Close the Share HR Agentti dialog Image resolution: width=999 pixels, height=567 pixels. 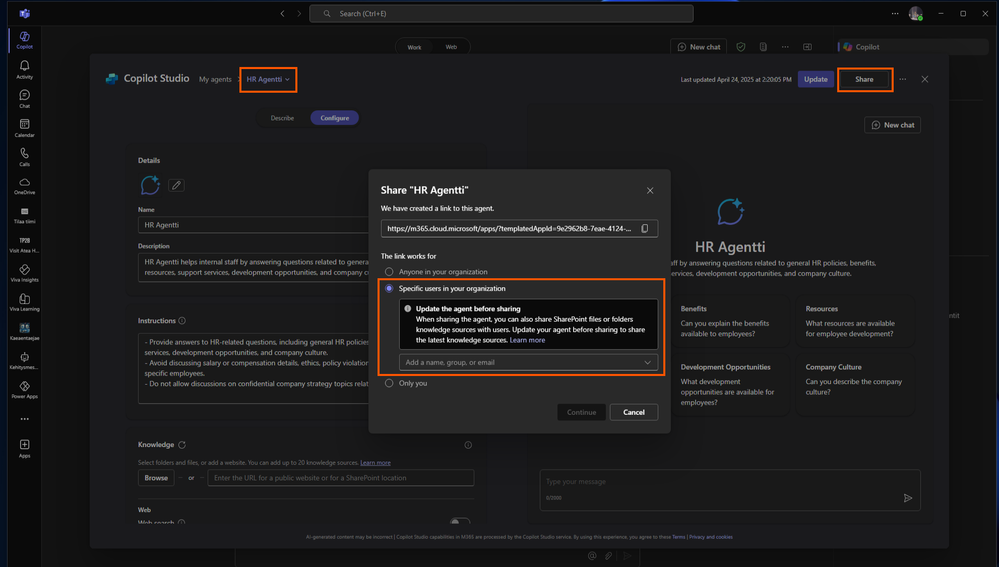(x=650, y=190)
